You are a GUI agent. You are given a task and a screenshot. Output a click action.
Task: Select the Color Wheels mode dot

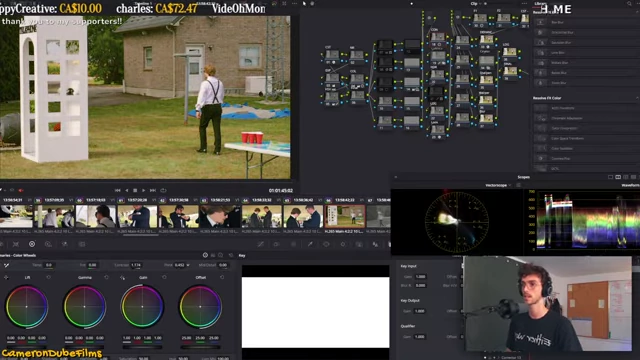click(205, 255)
